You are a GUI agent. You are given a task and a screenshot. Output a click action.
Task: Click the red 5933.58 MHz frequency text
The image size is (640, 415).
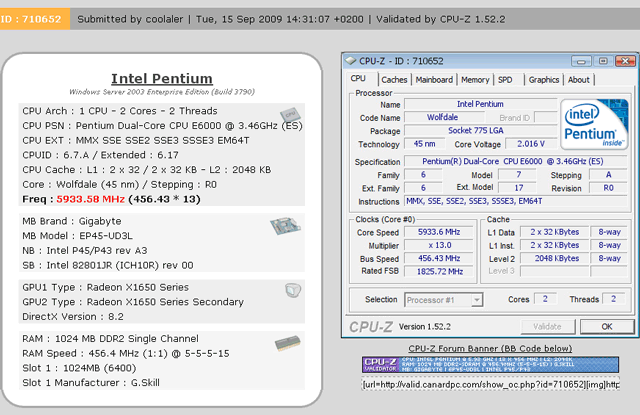click(90, 199)
